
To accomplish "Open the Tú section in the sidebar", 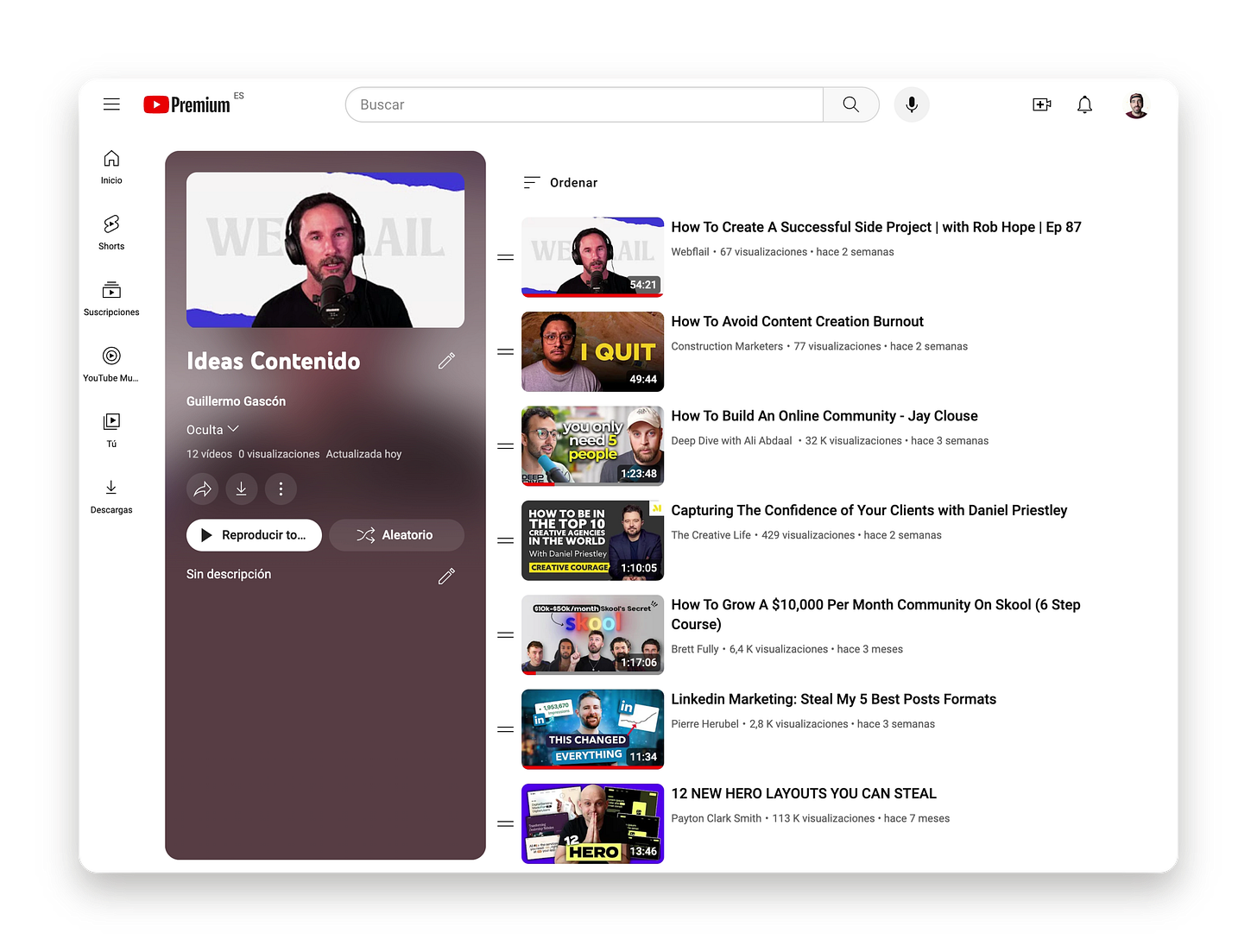I will (111, 431).
